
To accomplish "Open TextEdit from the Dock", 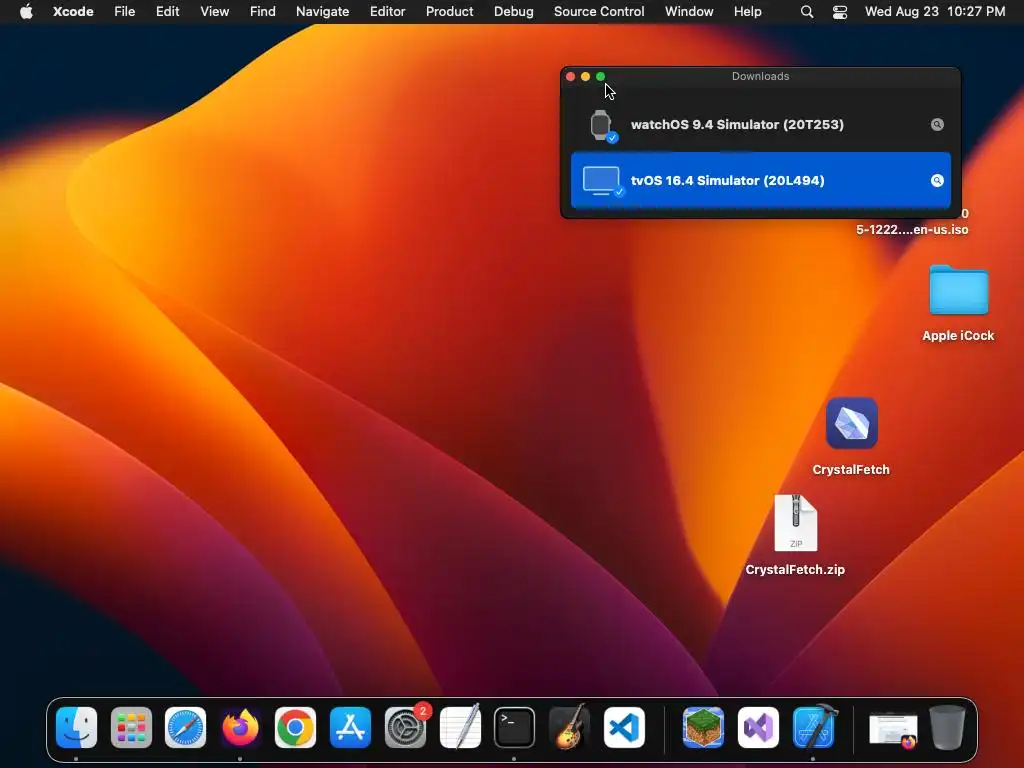I will click(x=460, y=727).
